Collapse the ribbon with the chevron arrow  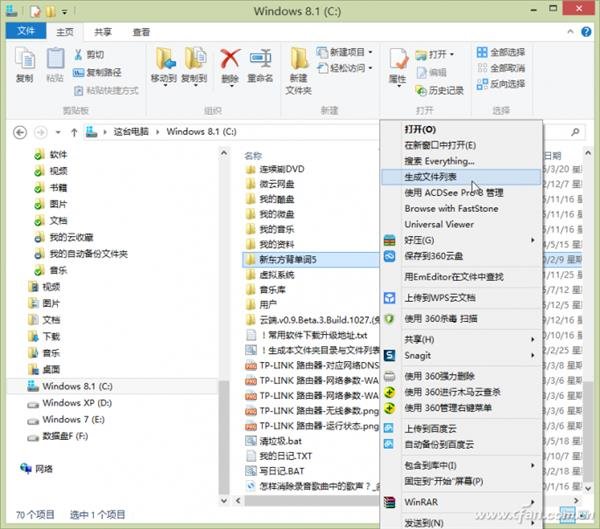570,31
